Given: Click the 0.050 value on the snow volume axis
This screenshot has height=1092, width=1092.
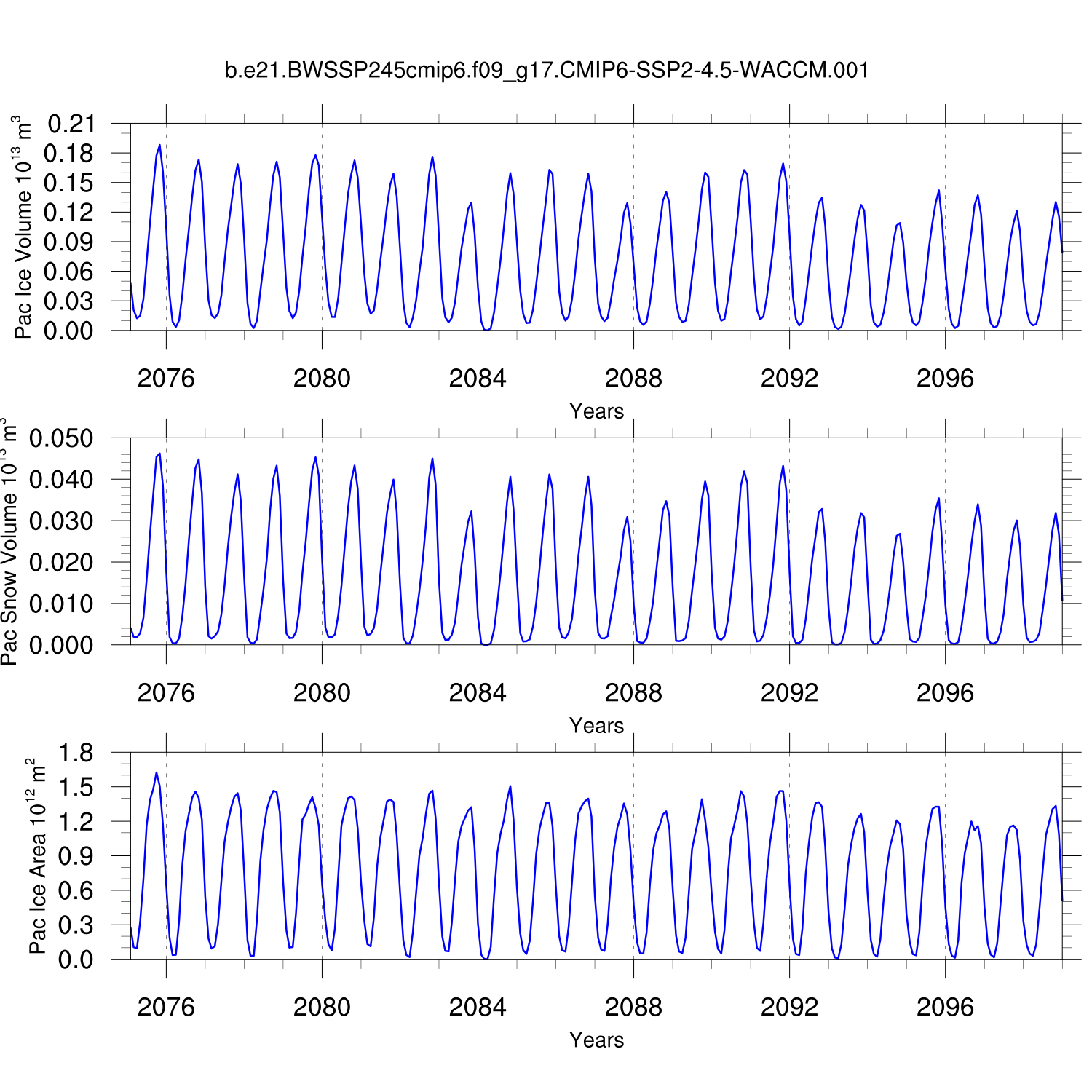Looking at the screenshot, I should 62,439.
